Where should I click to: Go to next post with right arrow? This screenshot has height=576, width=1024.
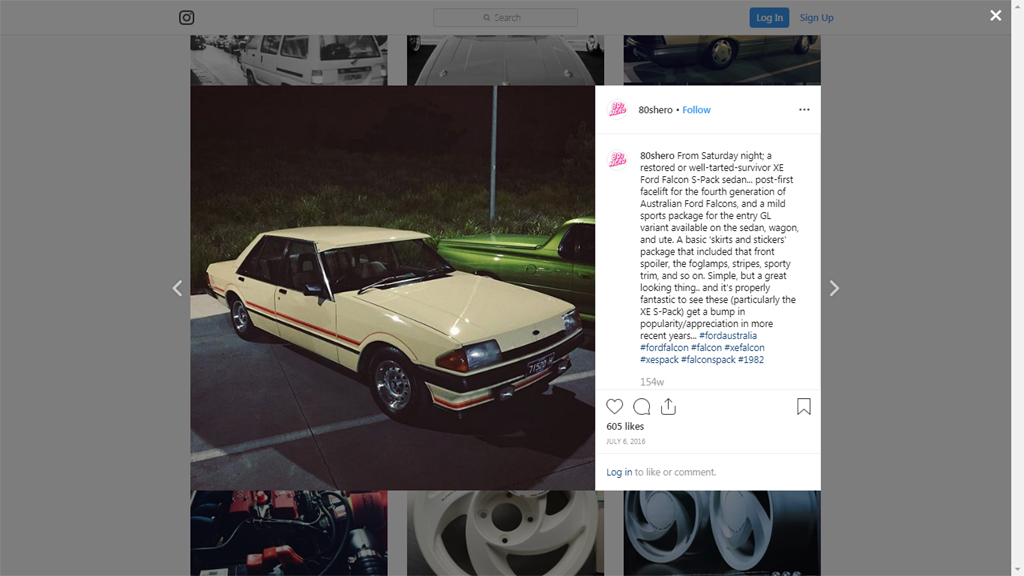click(834, 288)
